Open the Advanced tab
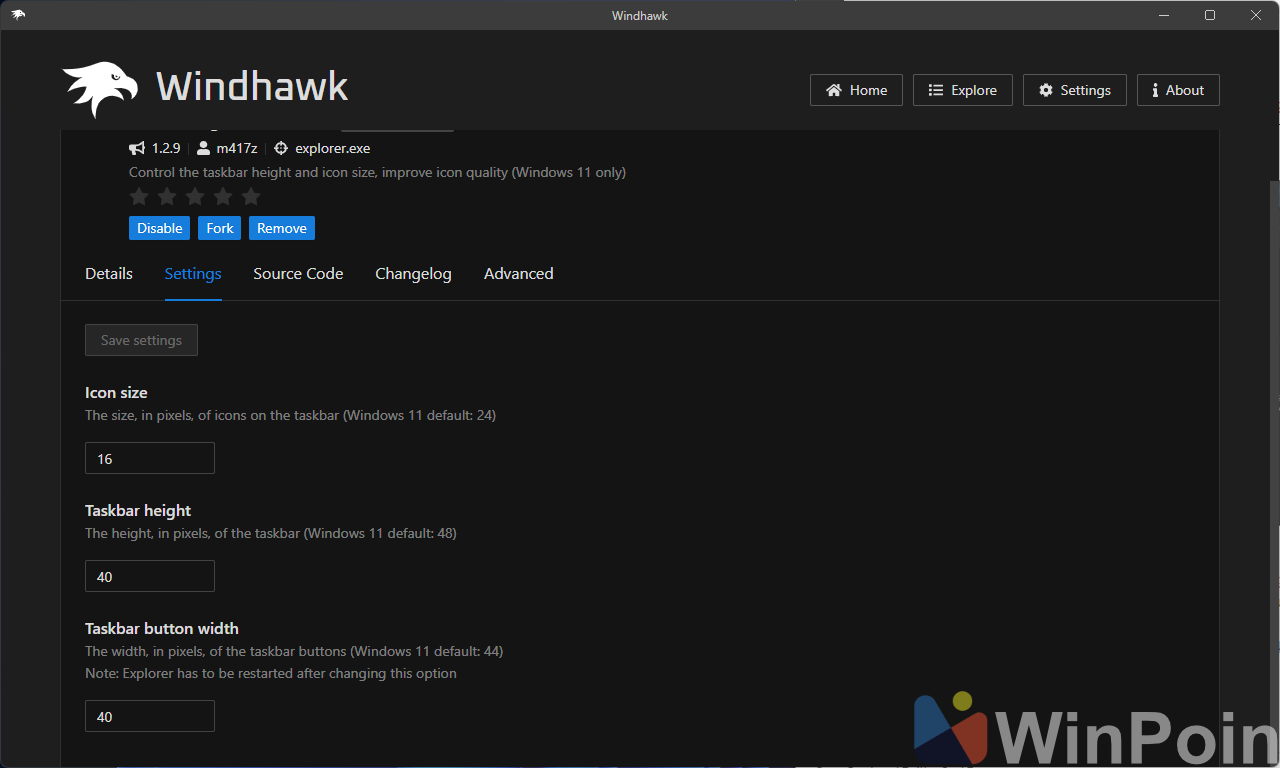This screenshot has height=768, width=1280. pos(519,274)
